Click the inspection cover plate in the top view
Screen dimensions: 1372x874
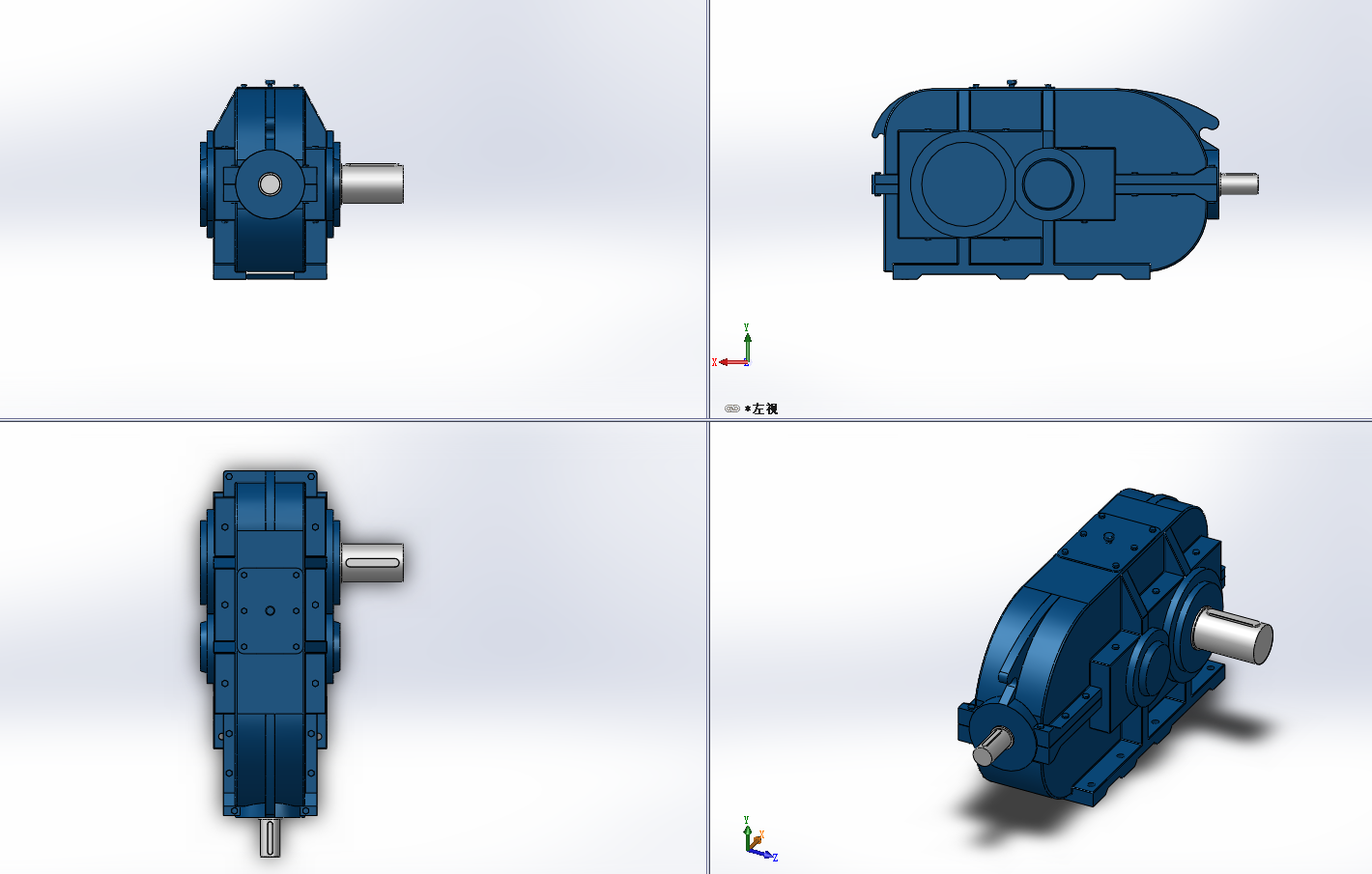pyautogui.click(x=271, y=610)
